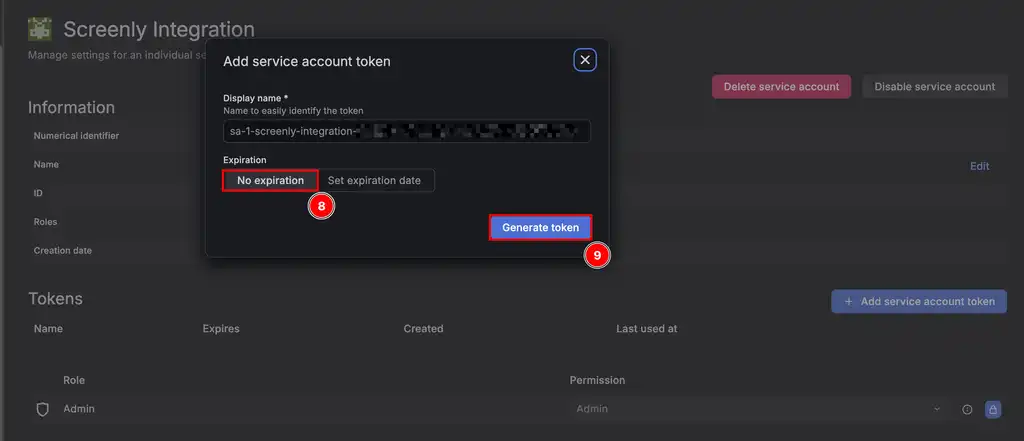Click the Name column header in Tokens

pos(48,329)
